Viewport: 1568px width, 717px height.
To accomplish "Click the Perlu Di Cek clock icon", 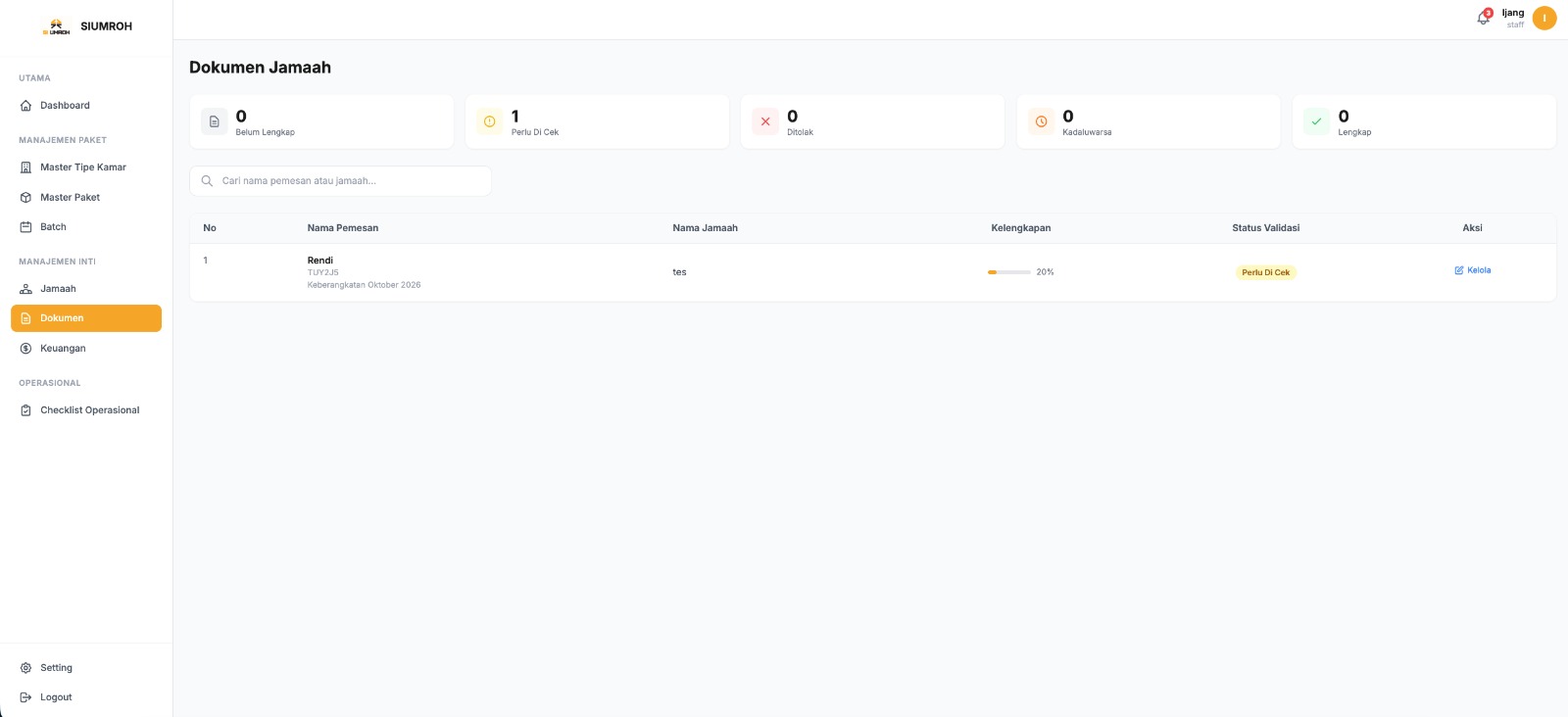I will click(x=490, y=121).
